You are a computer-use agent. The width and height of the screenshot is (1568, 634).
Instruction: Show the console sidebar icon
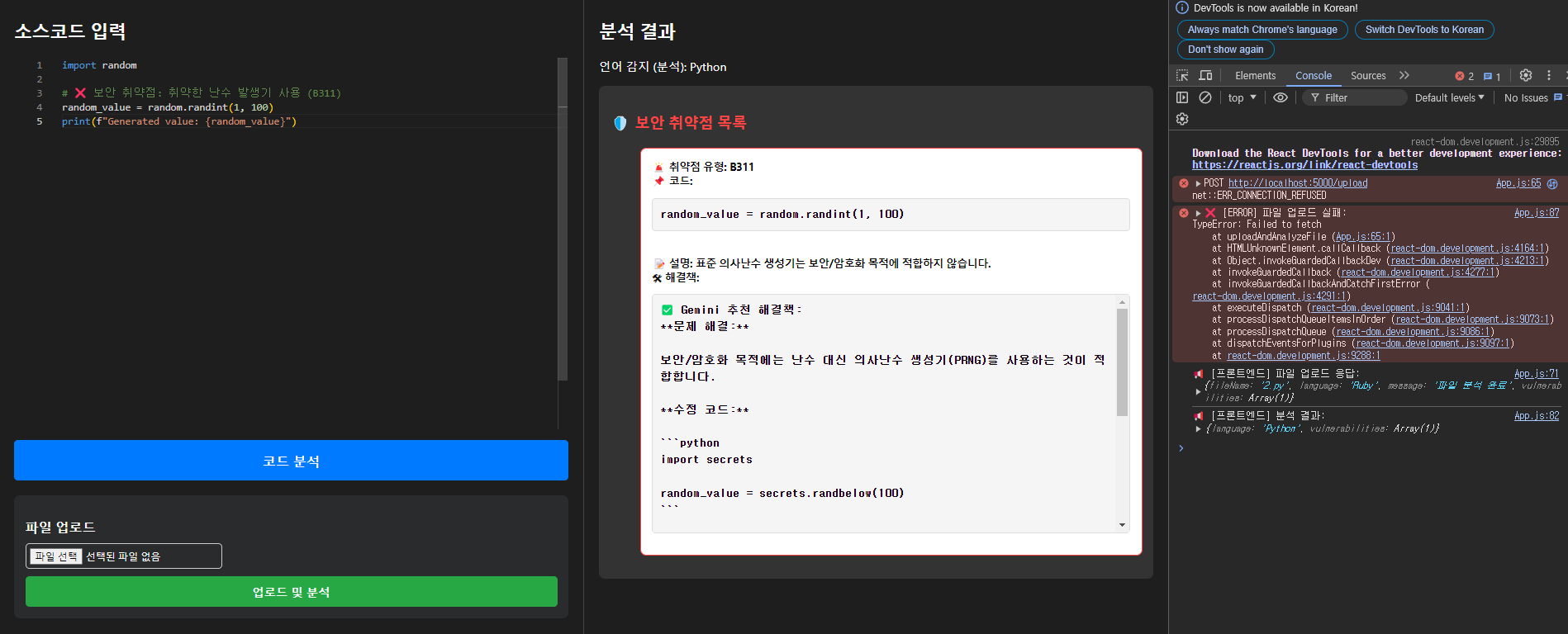pyautogui.click(x=1182, y=97)
